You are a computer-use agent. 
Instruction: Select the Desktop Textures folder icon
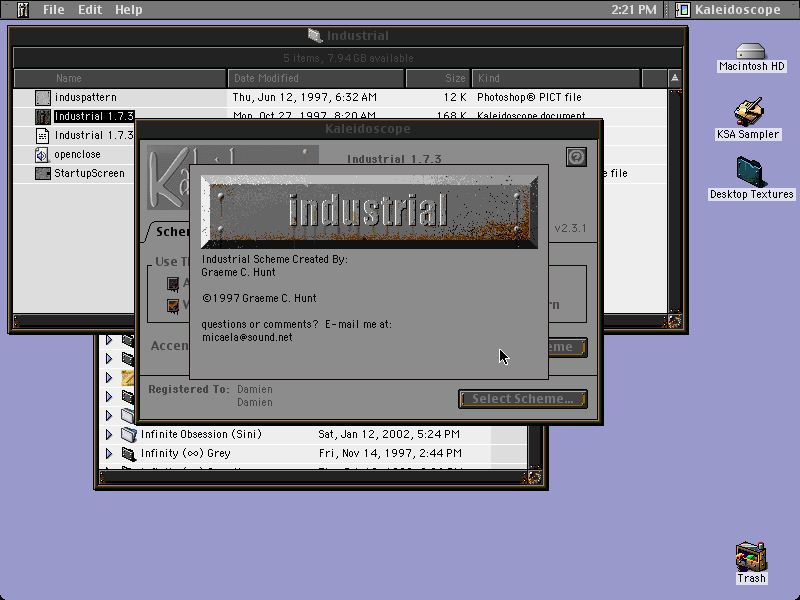(x=750, y=172)
